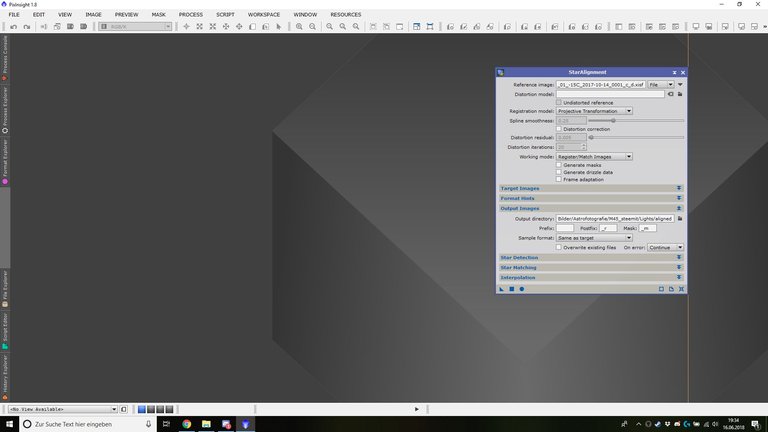Click the undo arrow in the toolbar
The image size is (768, 432).
(x=12, y=26)
